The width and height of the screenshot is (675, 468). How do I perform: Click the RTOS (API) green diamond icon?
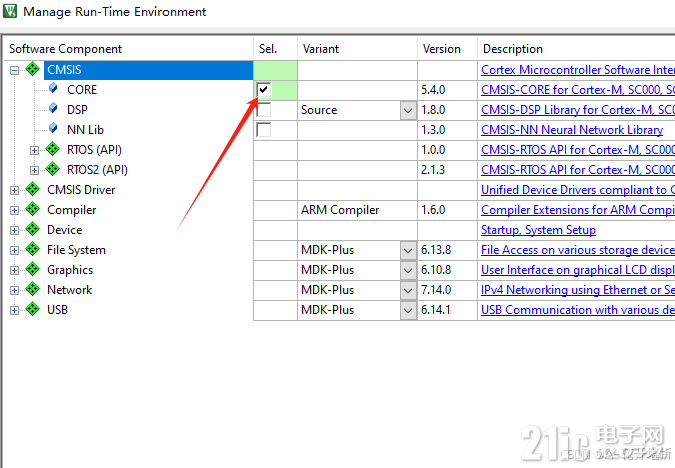(x=53, y=149)
